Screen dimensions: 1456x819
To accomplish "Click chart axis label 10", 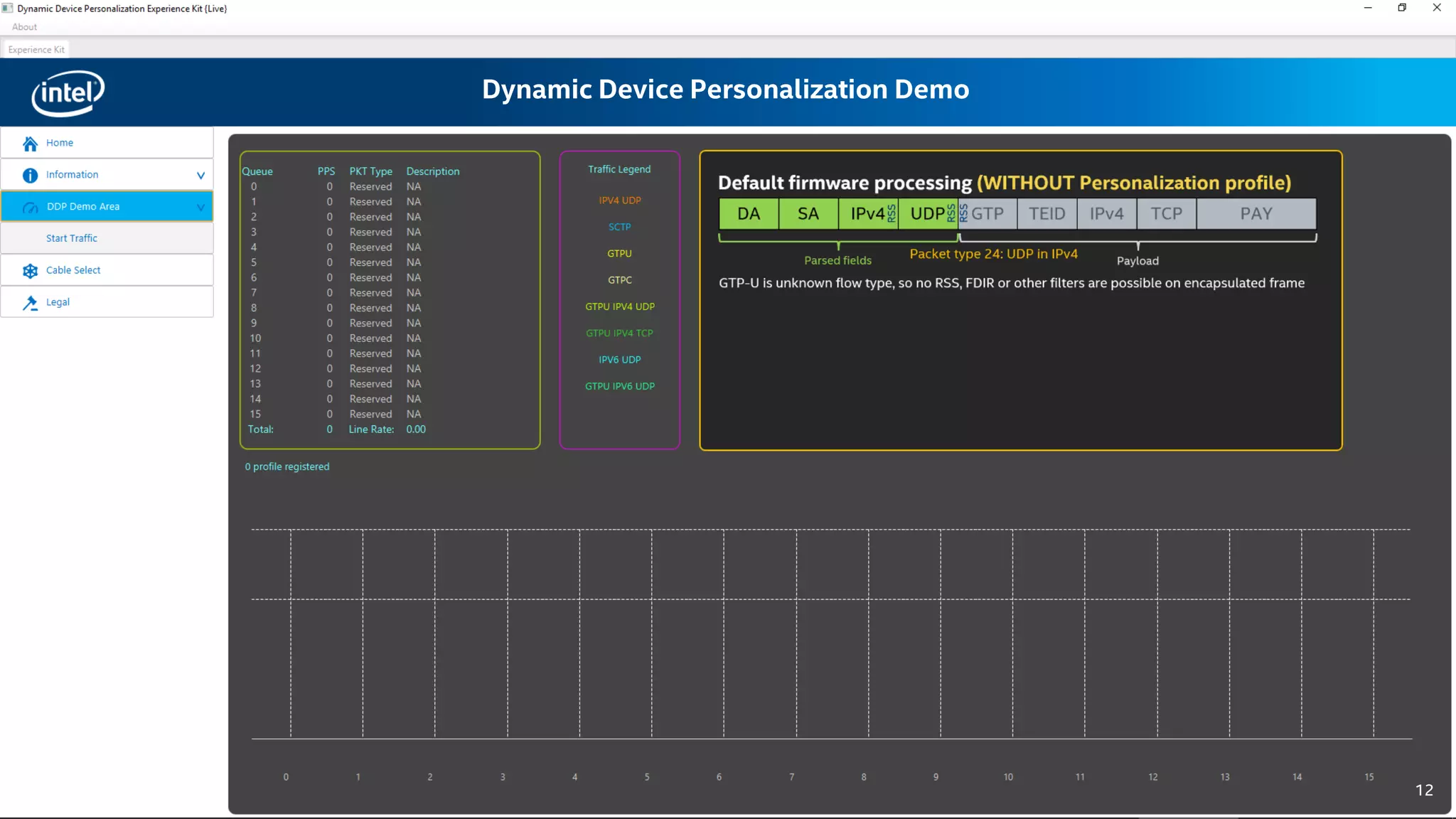I will click(1008, 777).
